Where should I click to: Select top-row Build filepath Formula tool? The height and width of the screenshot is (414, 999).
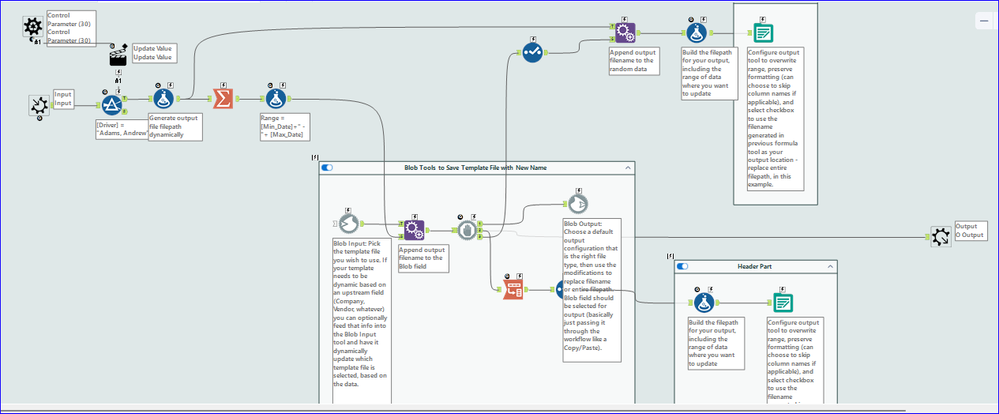[x=696, y=32]
